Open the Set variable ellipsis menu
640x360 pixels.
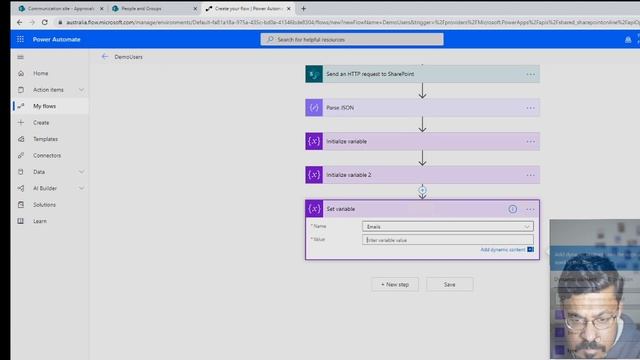tap(530, 209)
